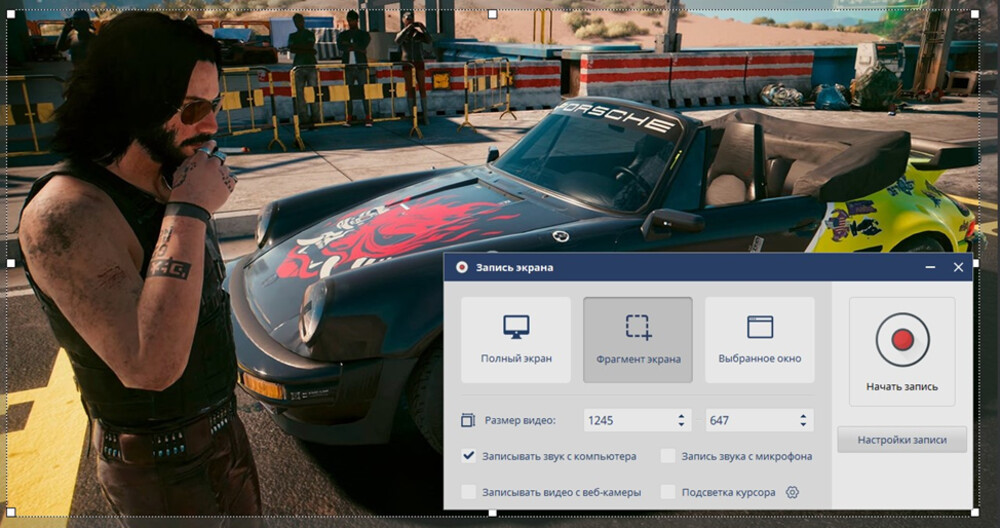The height and width of the screenshot is (528, 1000).
Task: Increase video width with up arrow
Action: coord(681,416)
